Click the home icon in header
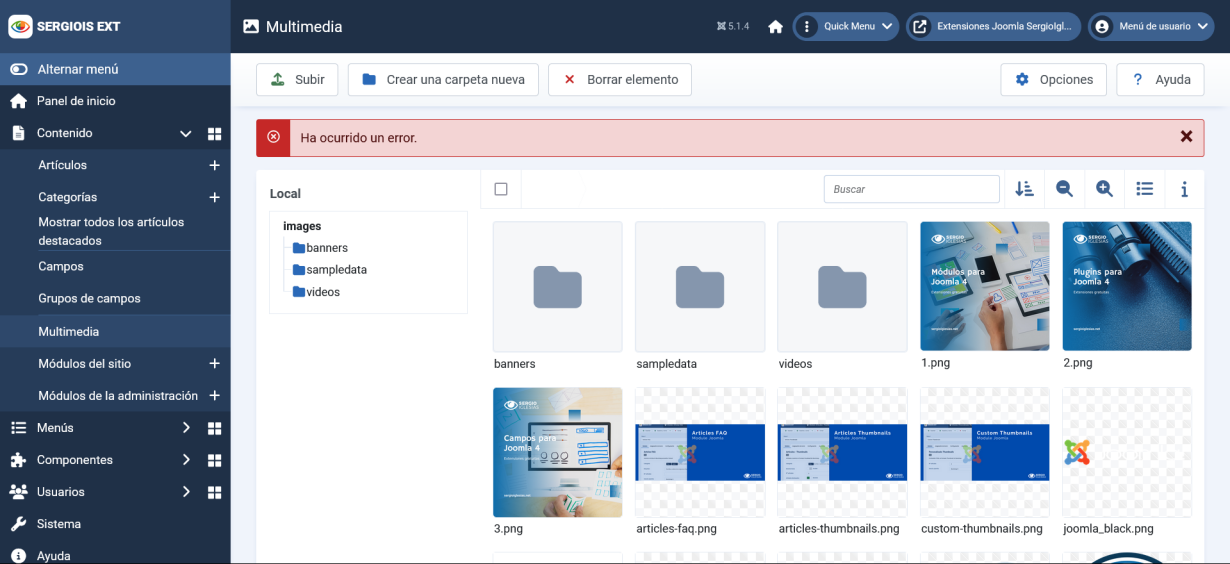 775,27
